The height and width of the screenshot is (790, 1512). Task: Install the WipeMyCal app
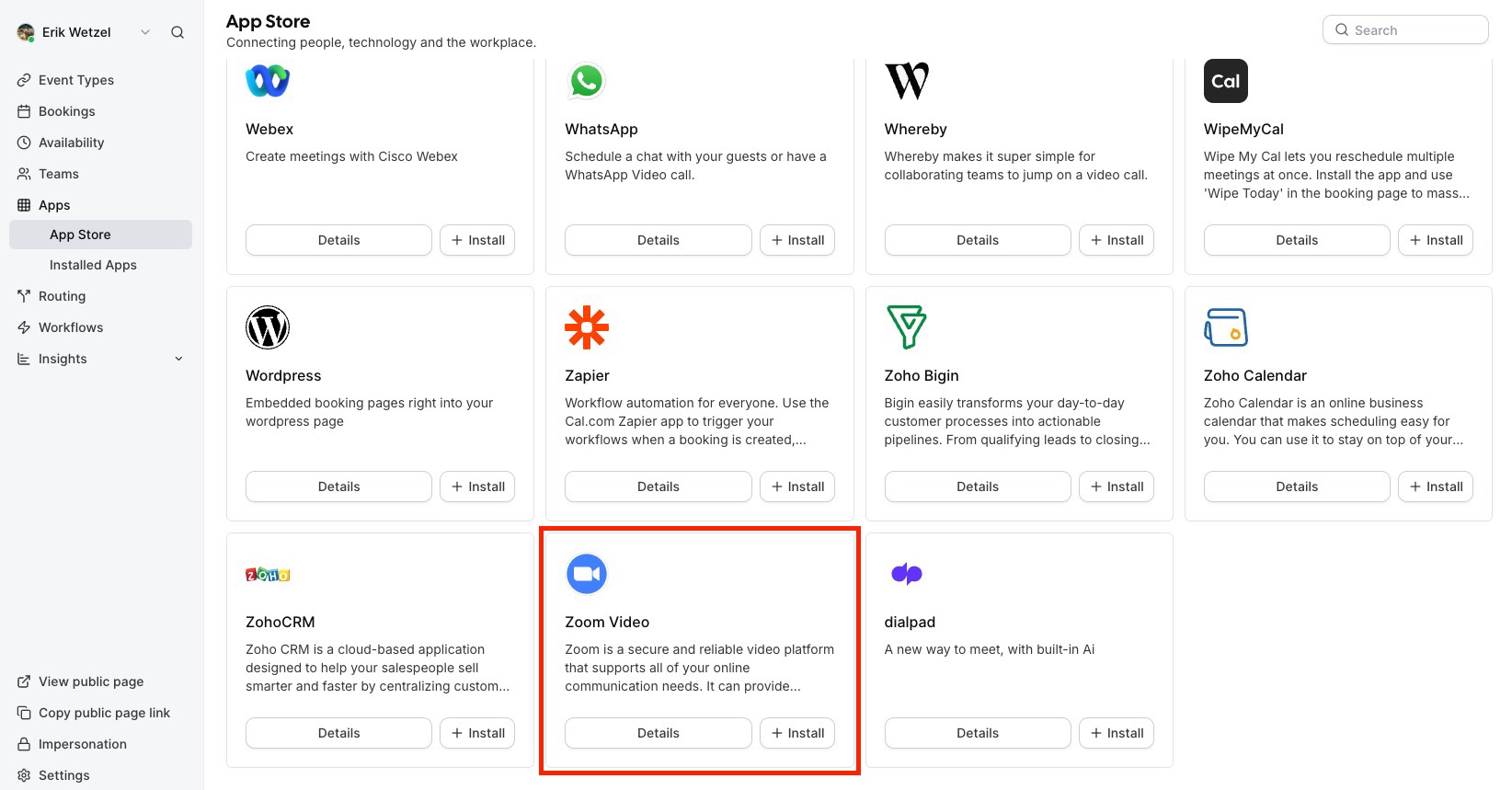[x=1436, y=240]
